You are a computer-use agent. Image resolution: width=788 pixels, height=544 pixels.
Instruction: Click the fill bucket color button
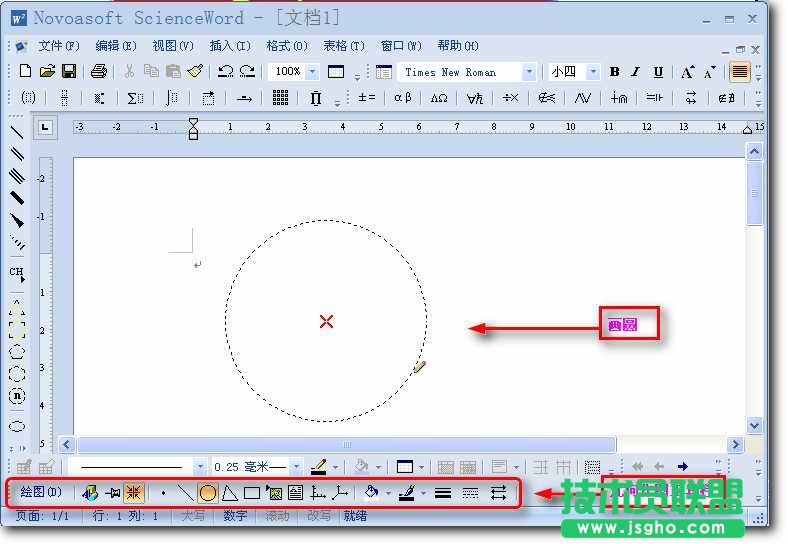(x=372, y=493)
